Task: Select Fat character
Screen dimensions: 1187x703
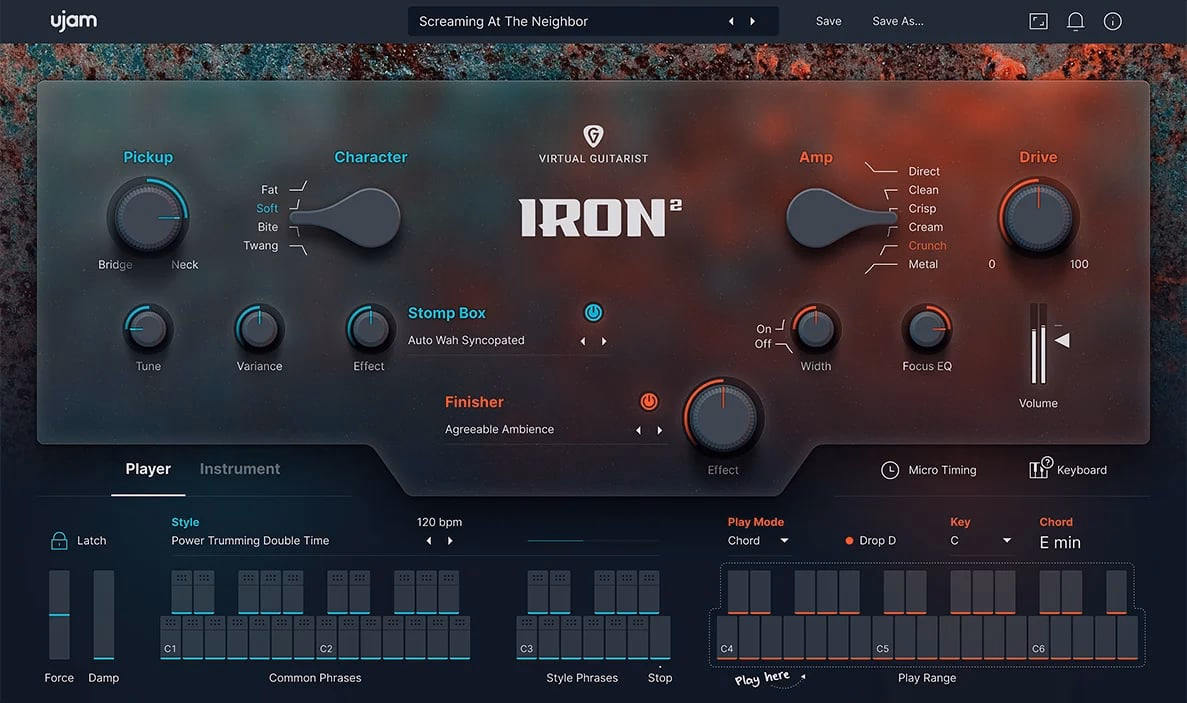Action: 269,189
